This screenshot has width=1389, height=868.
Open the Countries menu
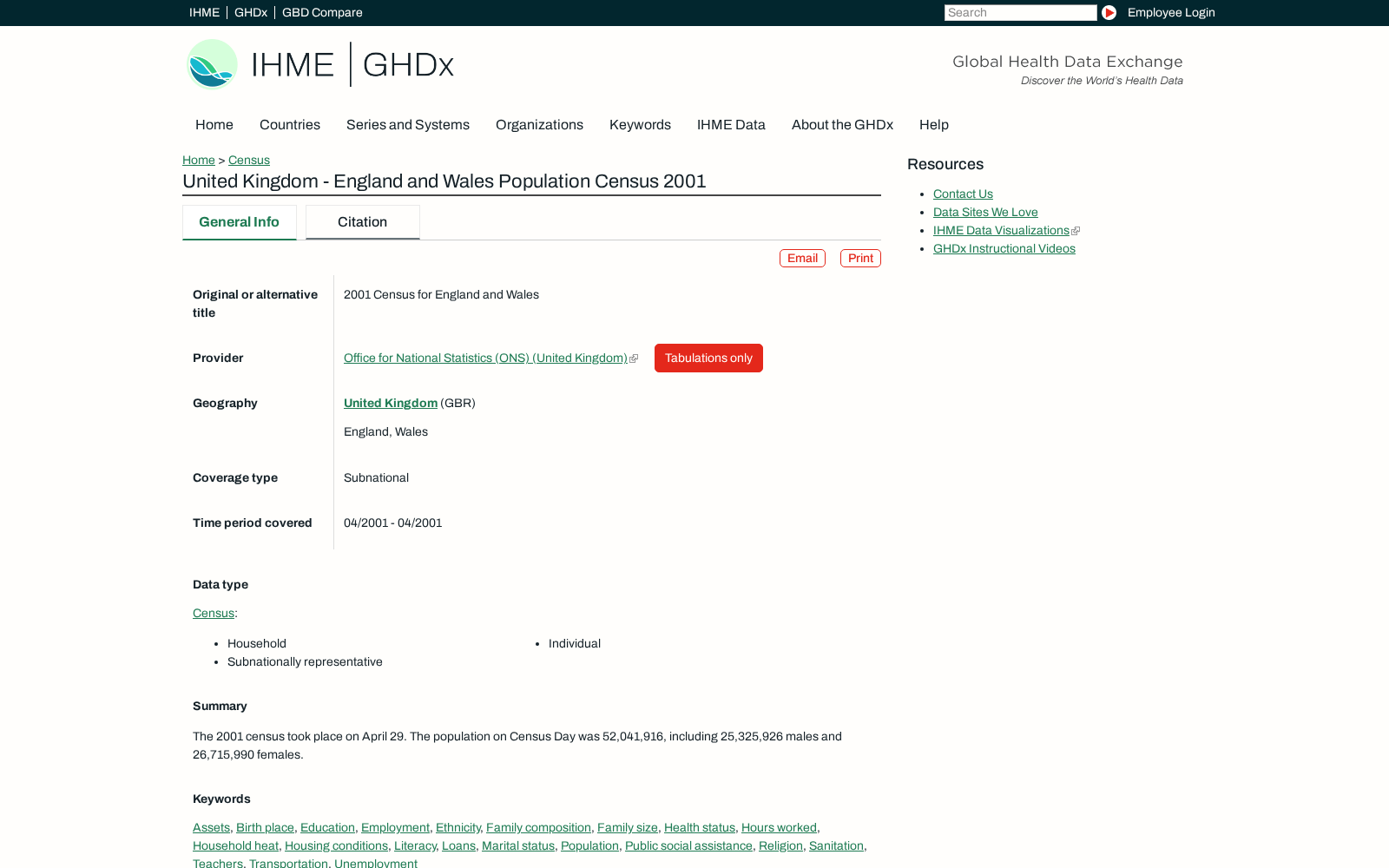pyautogui.click(x=290, y=125)
